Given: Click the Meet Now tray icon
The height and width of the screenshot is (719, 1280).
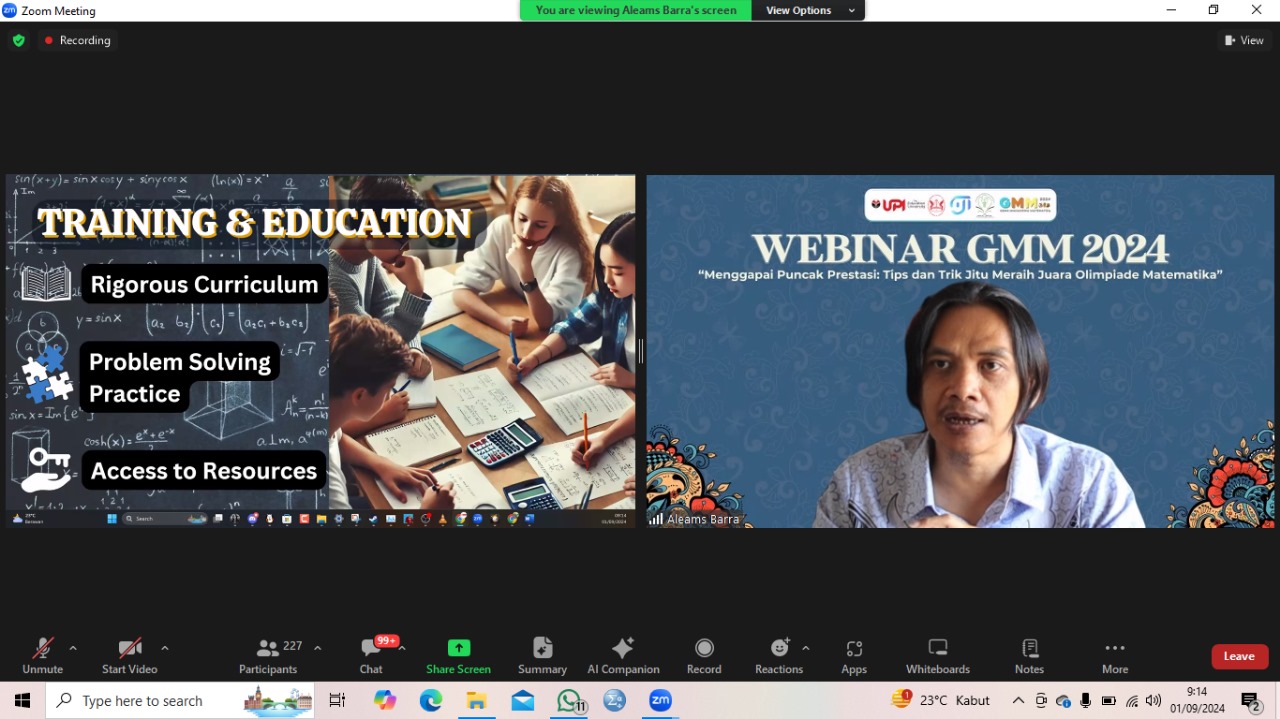Looking at the screenshot, I should (1041, 701).
